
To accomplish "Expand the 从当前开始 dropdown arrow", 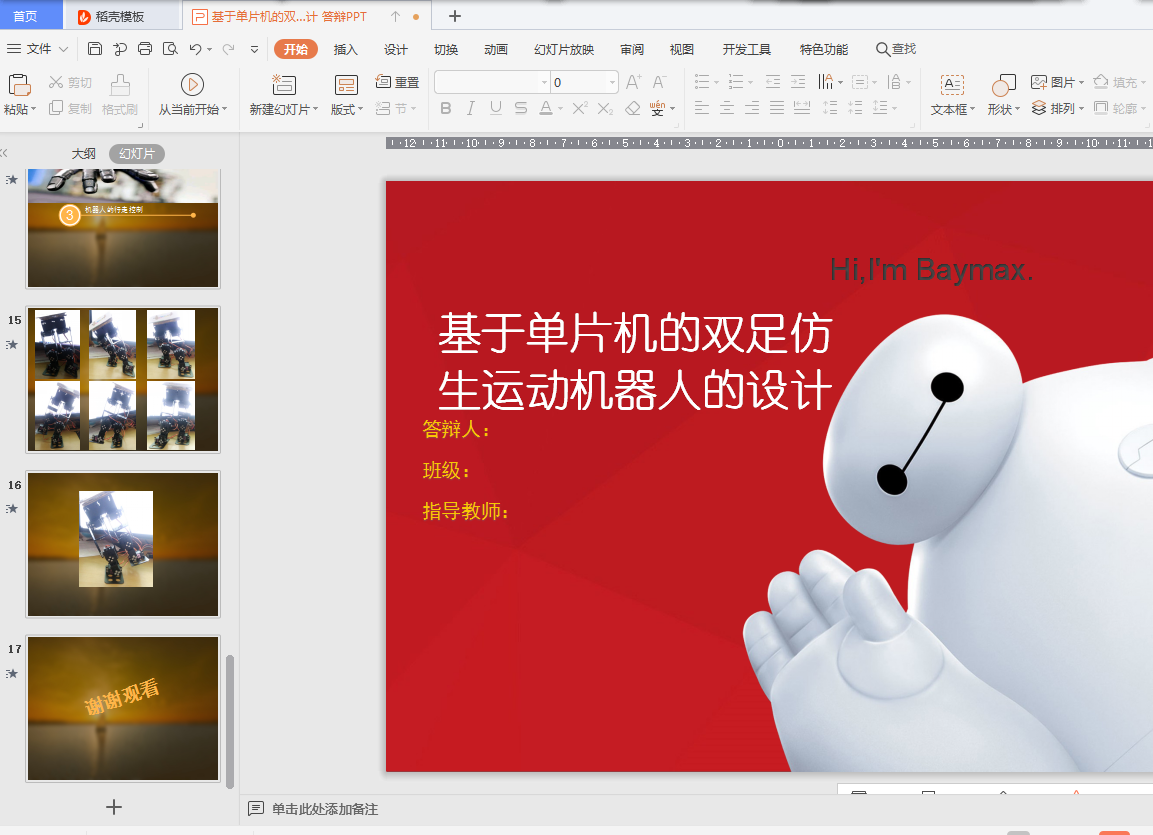I will [224, 110].
